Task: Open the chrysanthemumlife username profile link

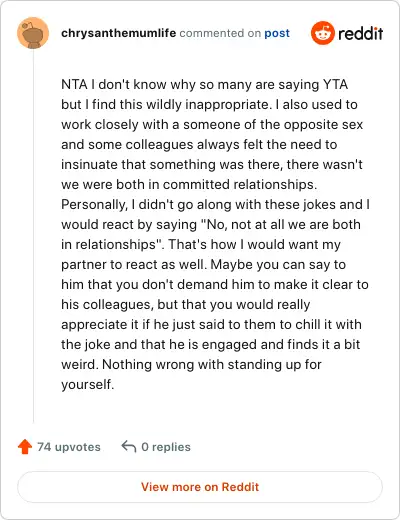Action: pyautogui.click(x=118, y=33)
